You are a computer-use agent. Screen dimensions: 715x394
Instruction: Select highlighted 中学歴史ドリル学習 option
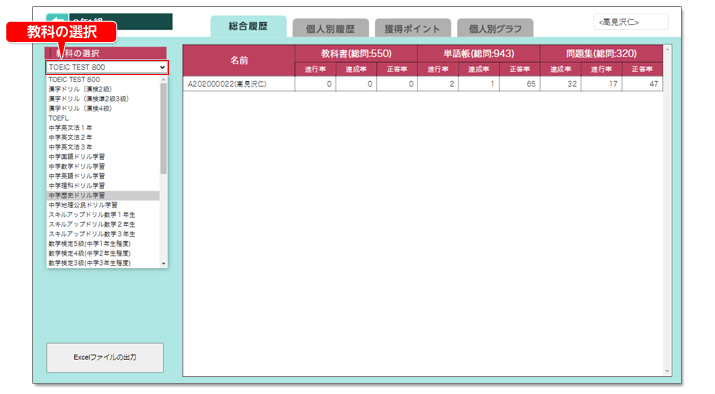[x=104, y=195]
